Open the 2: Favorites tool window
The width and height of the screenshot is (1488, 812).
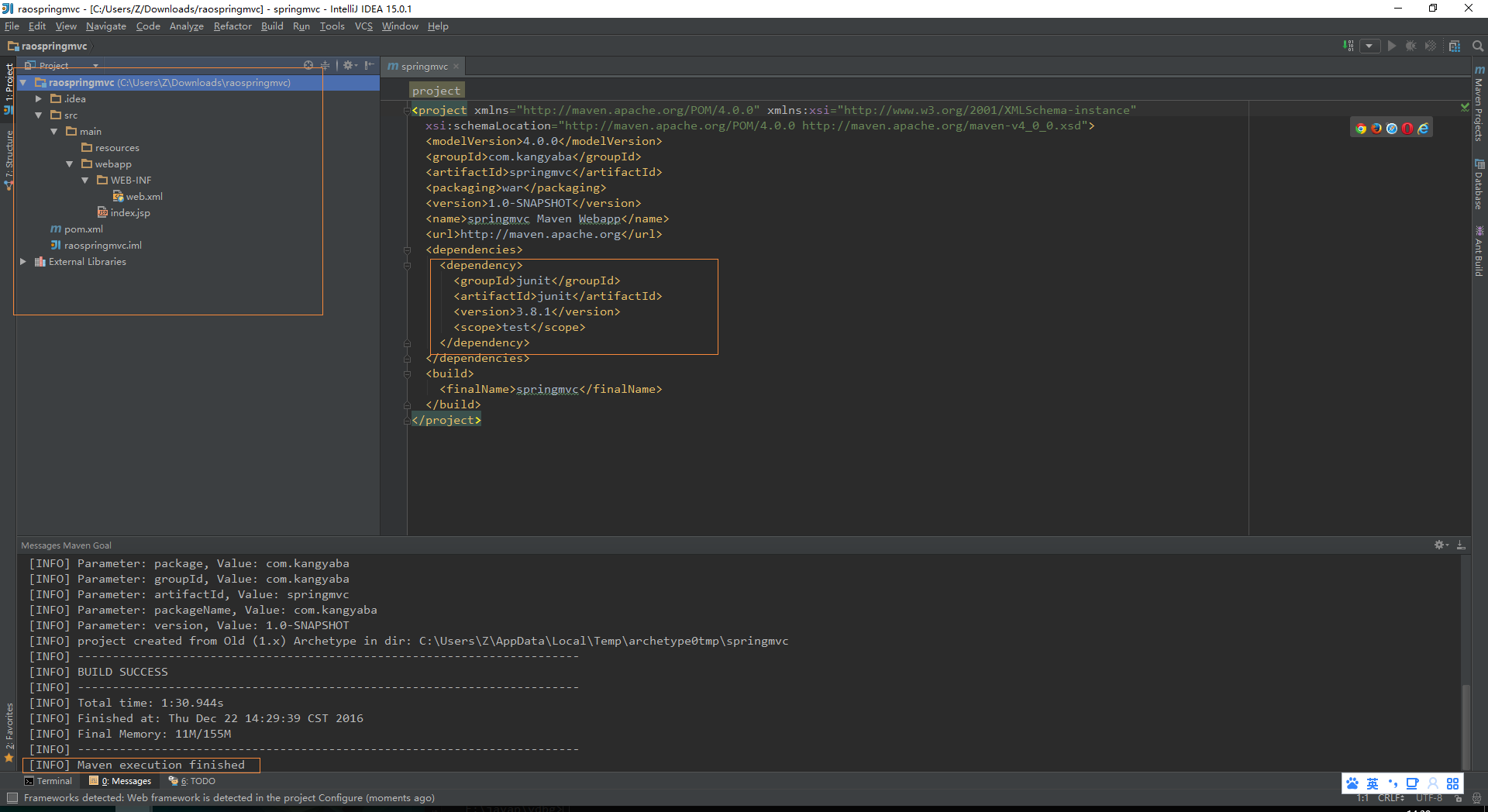pyautogui.click(x=9, y=732)
